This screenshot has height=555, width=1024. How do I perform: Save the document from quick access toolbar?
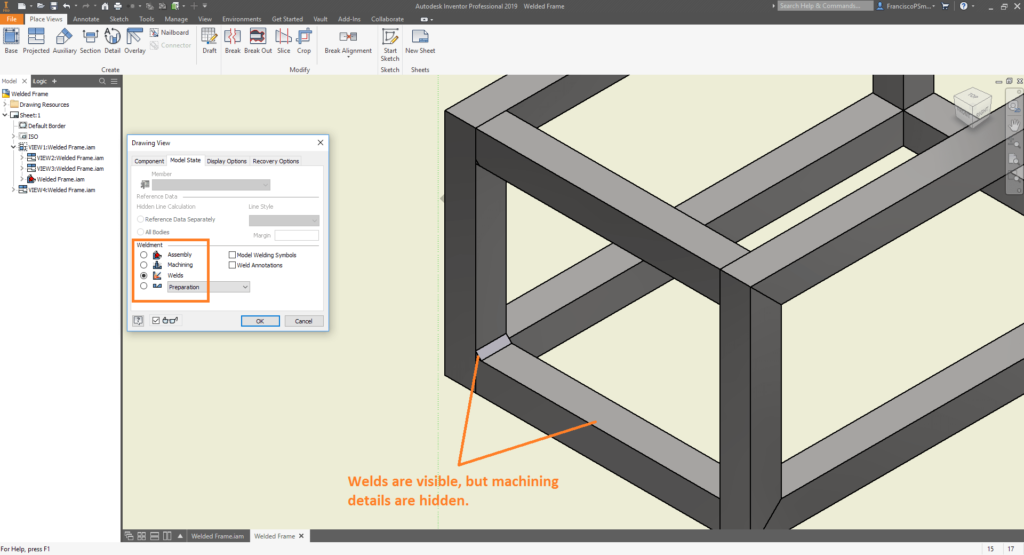pyautogui.click(x=53, y=6)
